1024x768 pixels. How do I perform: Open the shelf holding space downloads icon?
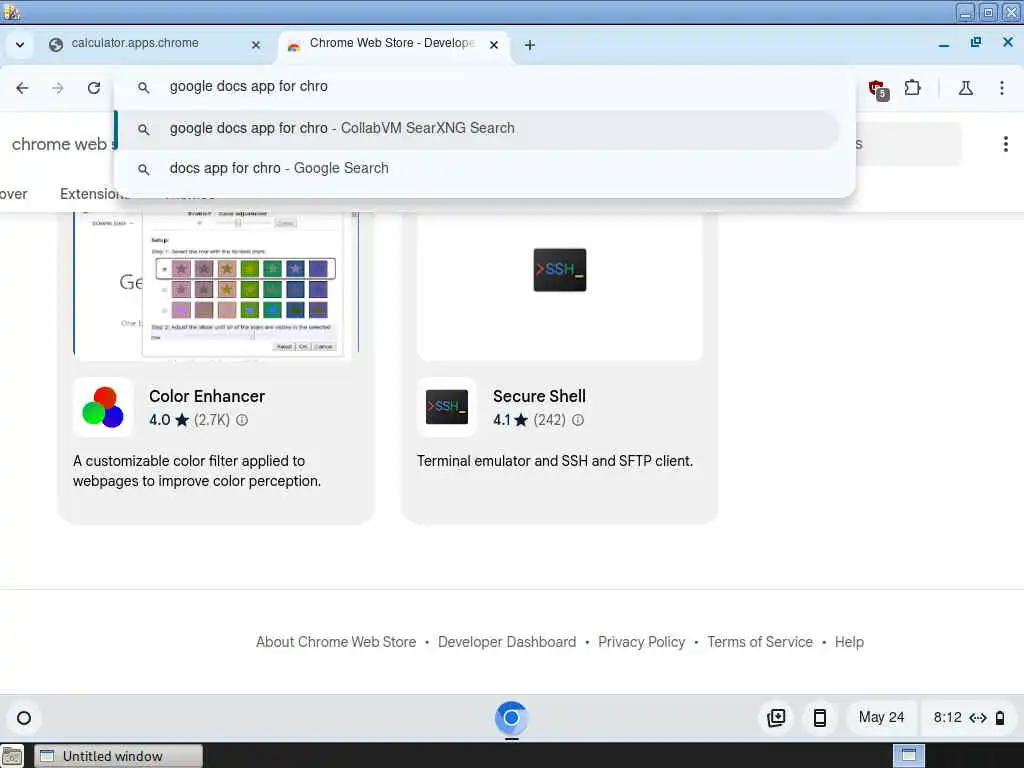pos(776,718)
